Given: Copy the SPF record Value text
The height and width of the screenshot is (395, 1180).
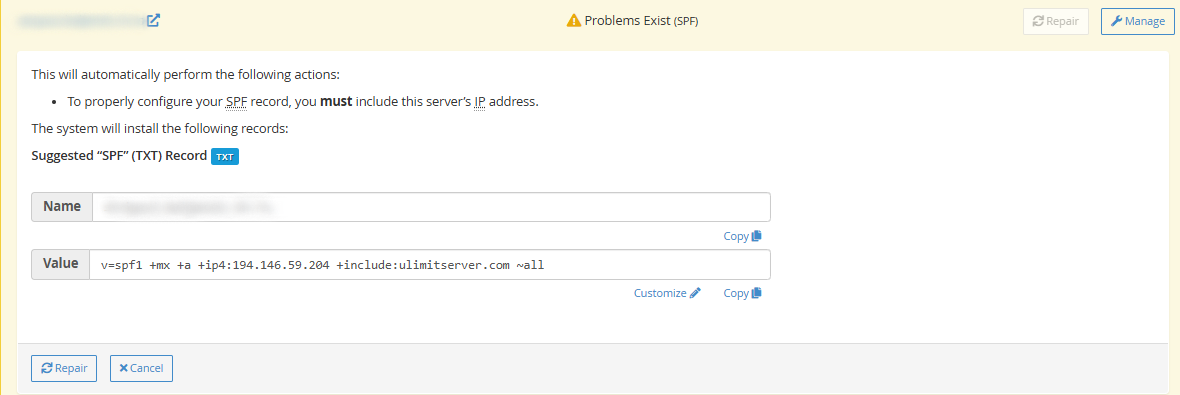Looking at the screenshot, I should [x=743, y=293].
